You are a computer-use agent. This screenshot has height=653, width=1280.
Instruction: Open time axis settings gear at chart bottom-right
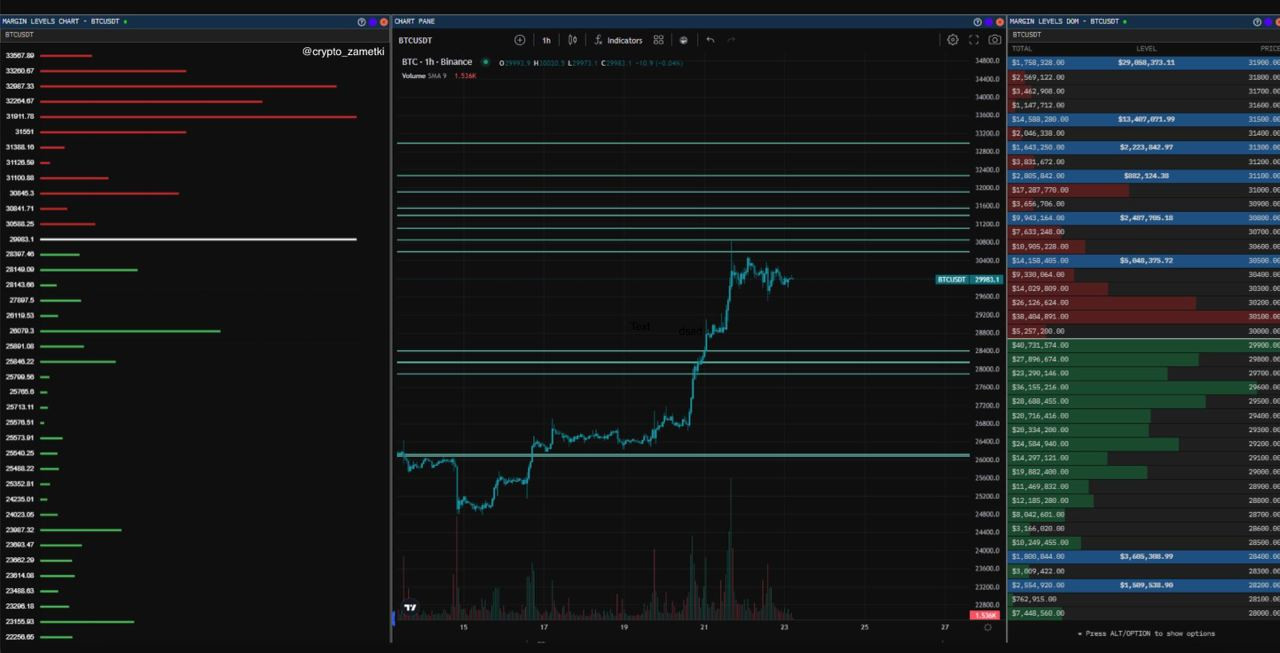(988, 627)
